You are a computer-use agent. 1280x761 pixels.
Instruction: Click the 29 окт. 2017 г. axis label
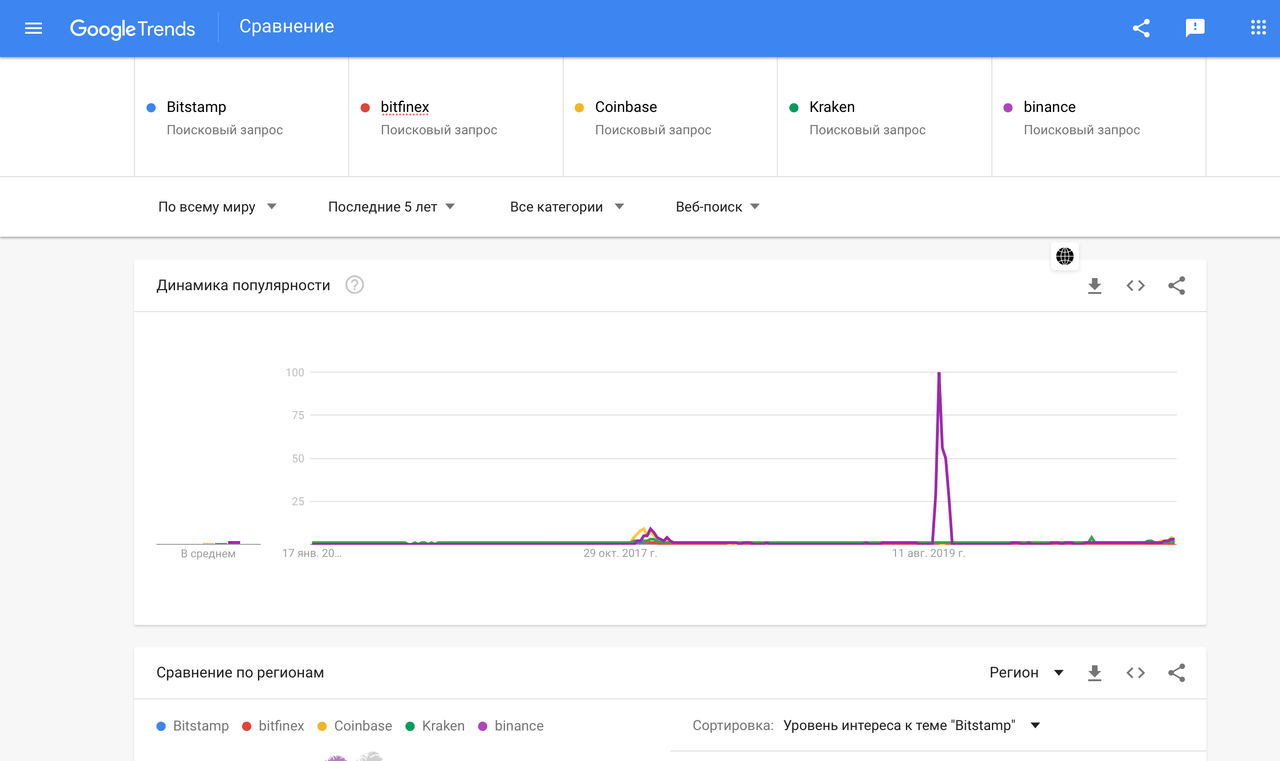620,553
